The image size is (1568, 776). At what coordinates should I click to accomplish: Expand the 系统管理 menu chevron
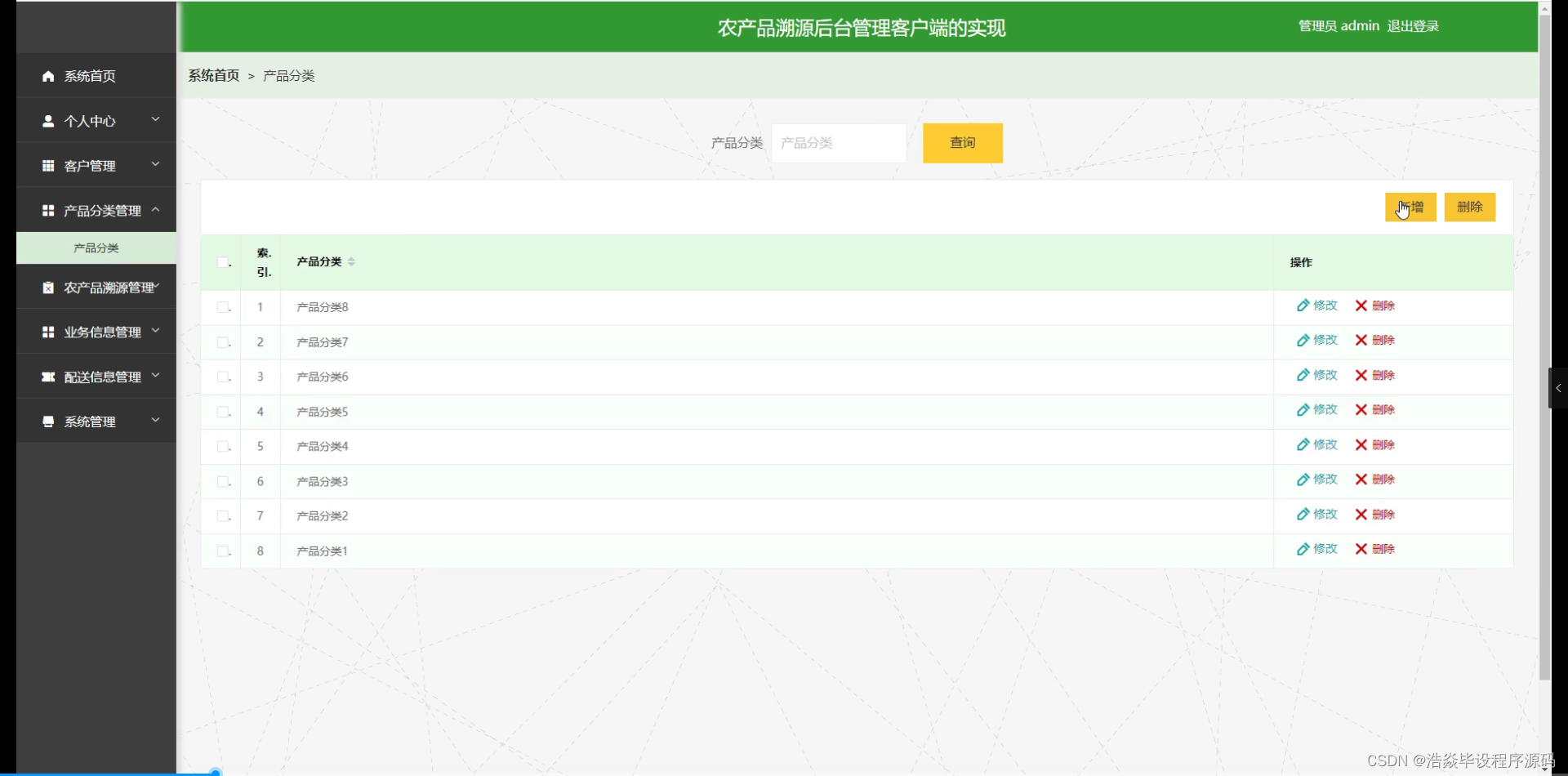[x=155, y=420]
